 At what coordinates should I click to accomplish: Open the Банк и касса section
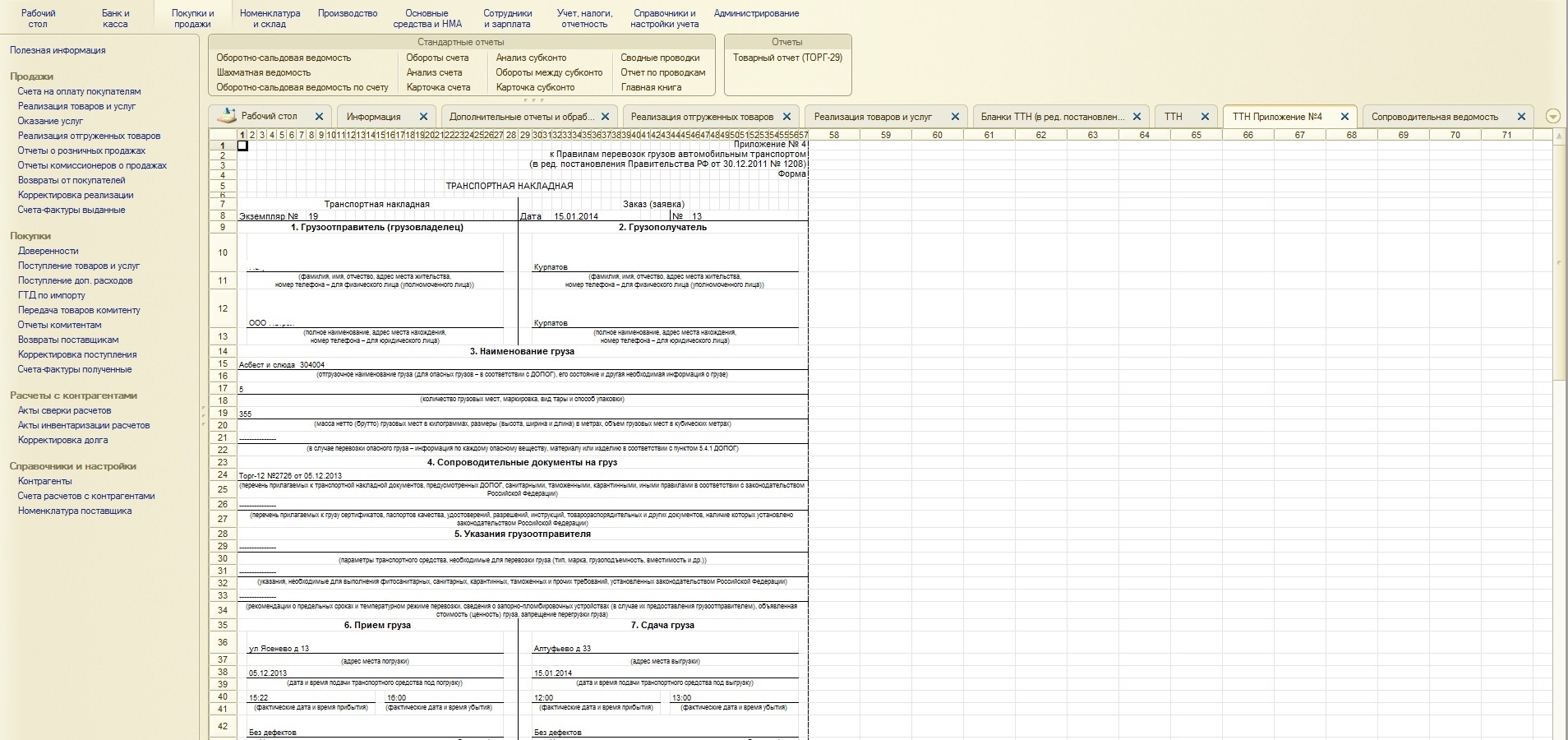115,18
